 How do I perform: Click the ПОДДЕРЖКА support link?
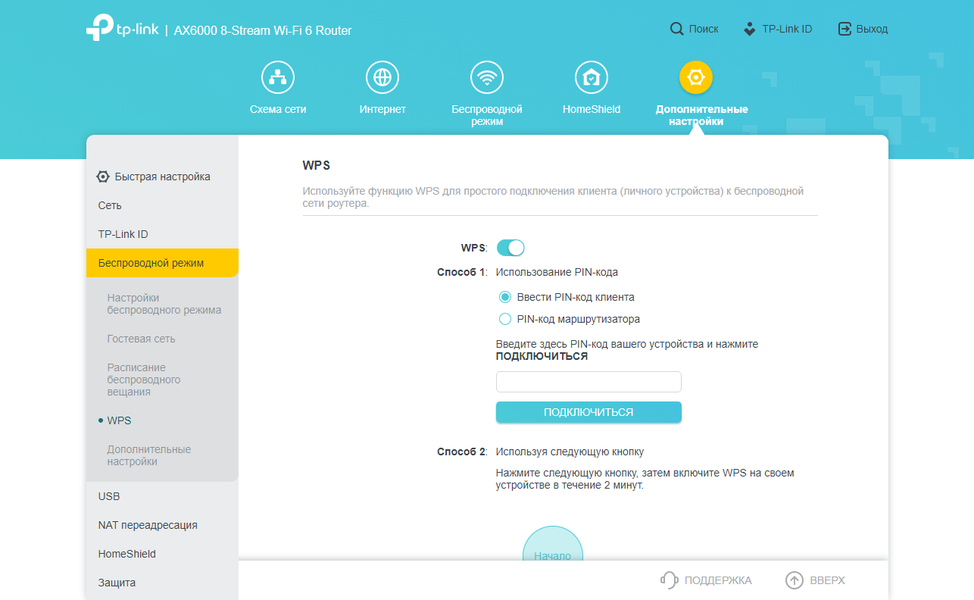[x=717, y=580]
